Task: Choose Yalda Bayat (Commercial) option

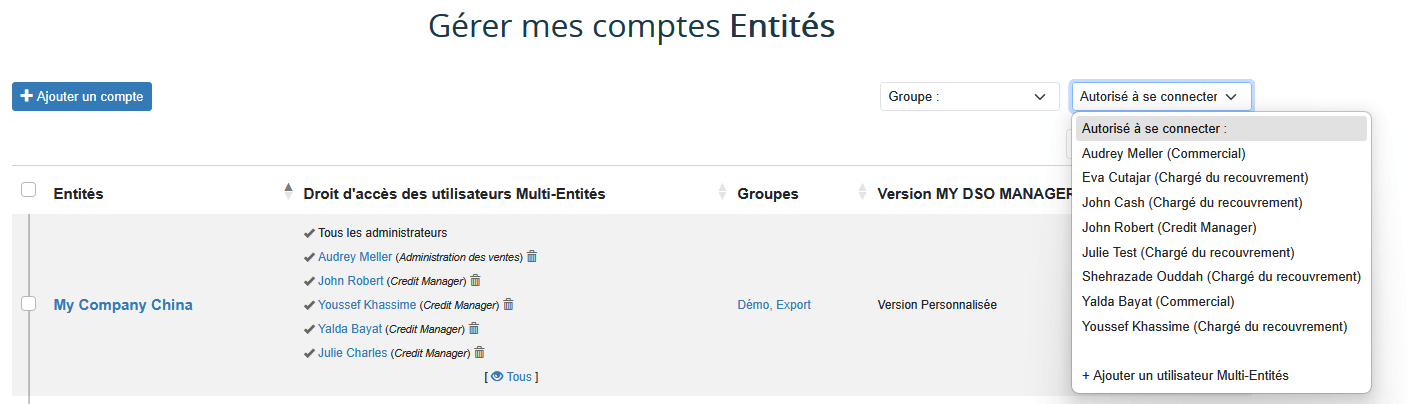Action: 1221,302
